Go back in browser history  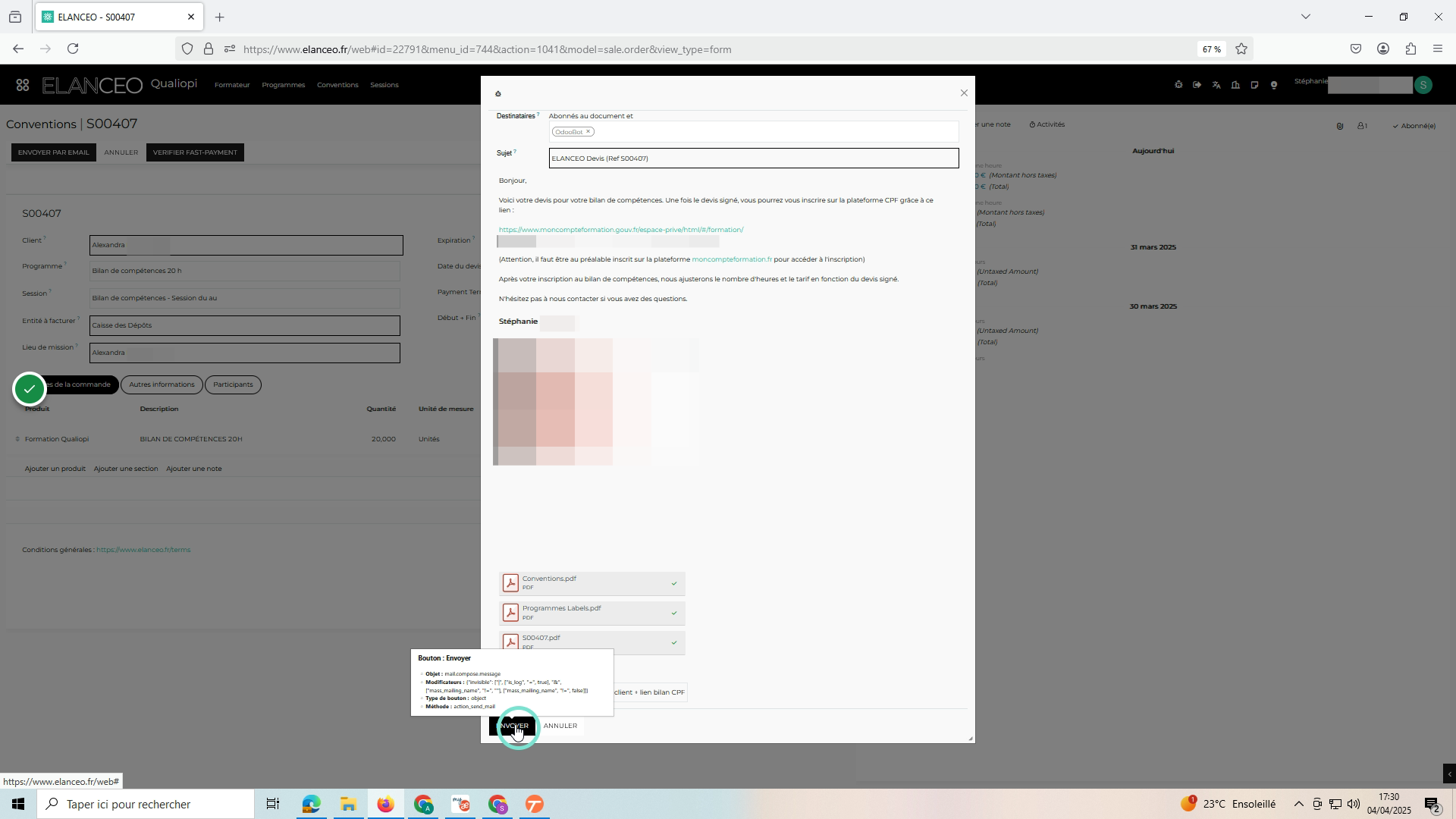pyautogui.click(x=18, y=49)
